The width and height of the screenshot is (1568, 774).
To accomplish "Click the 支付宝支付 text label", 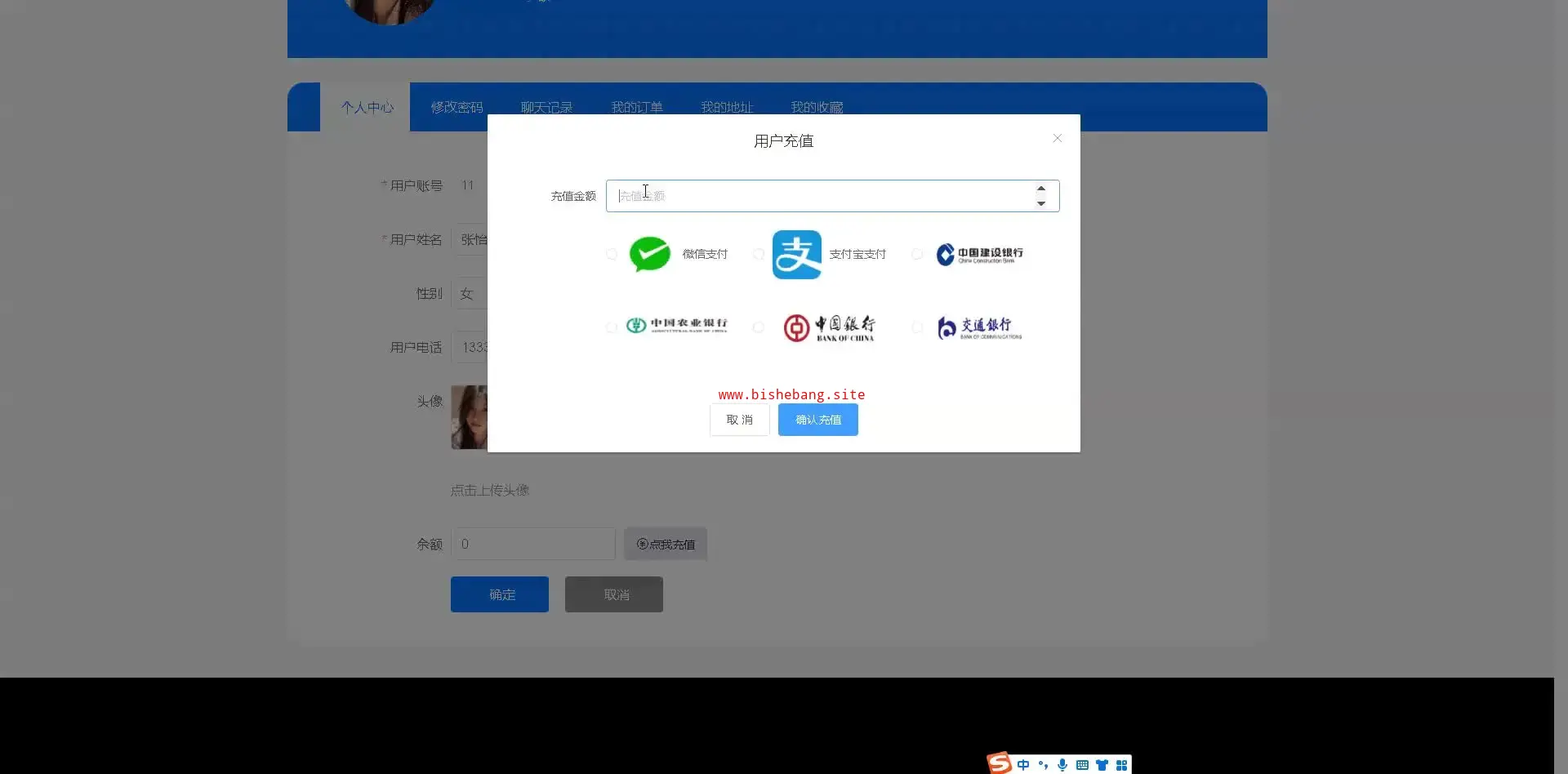I will (857, 254).
